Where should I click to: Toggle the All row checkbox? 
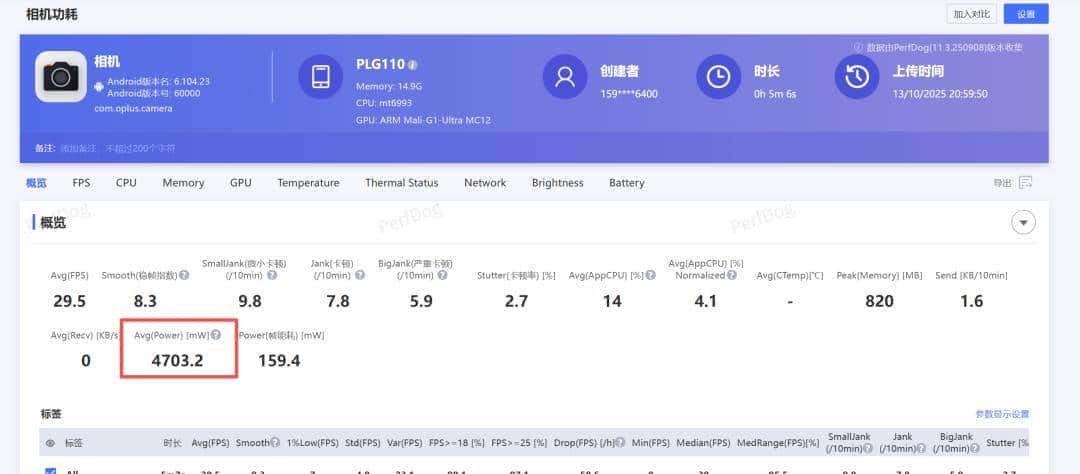tap(50, 471)
